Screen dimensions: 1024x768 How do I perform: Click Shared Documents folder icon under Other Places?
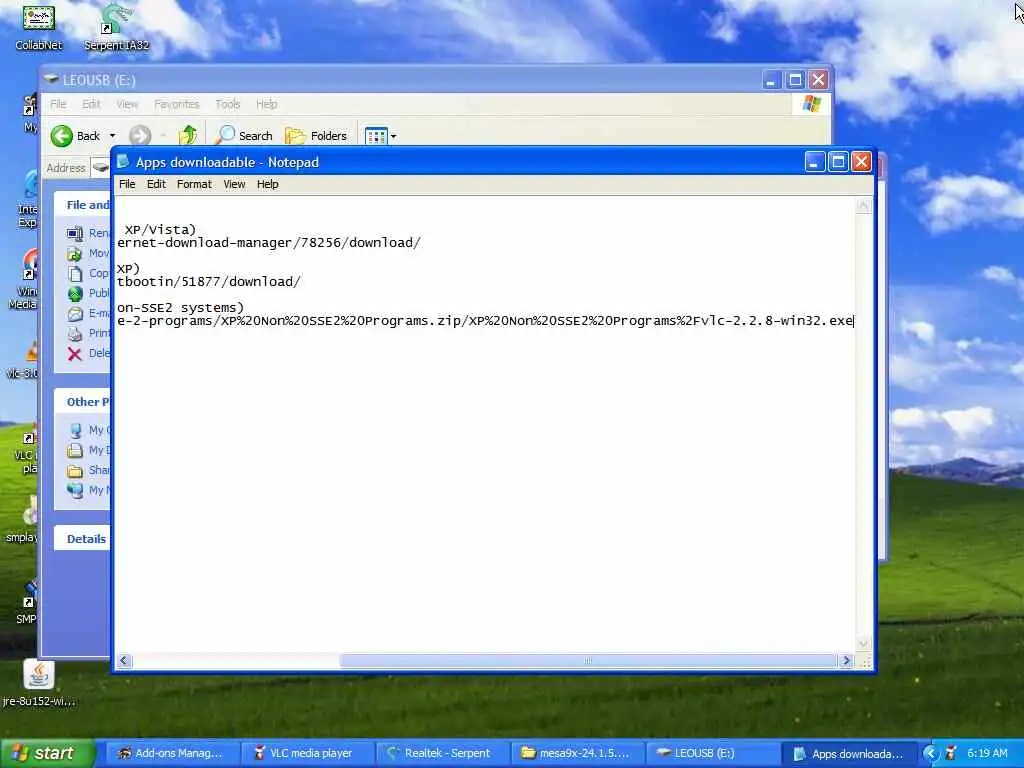tap(75, 470)
